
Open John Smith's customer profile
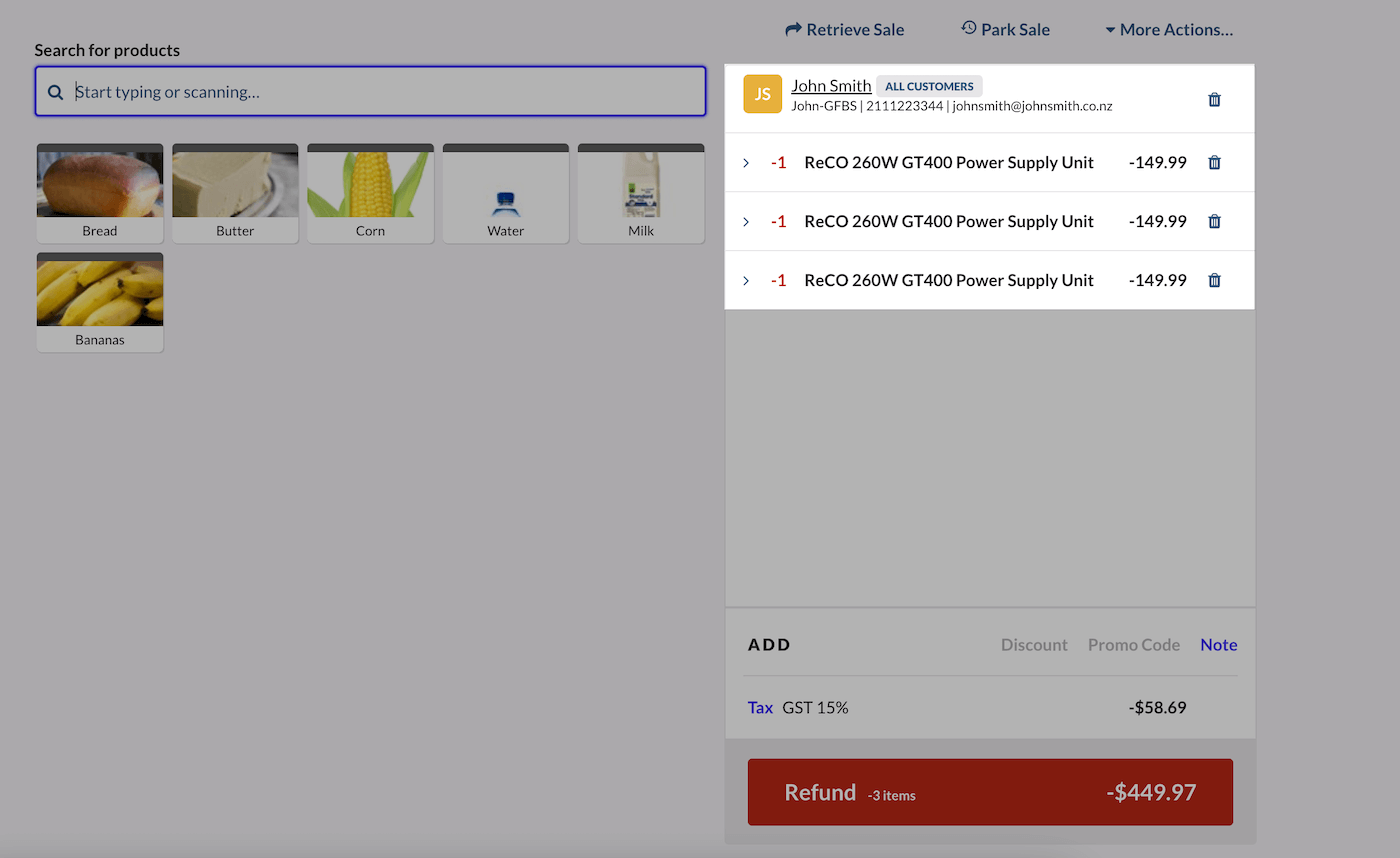click(831, 85)
